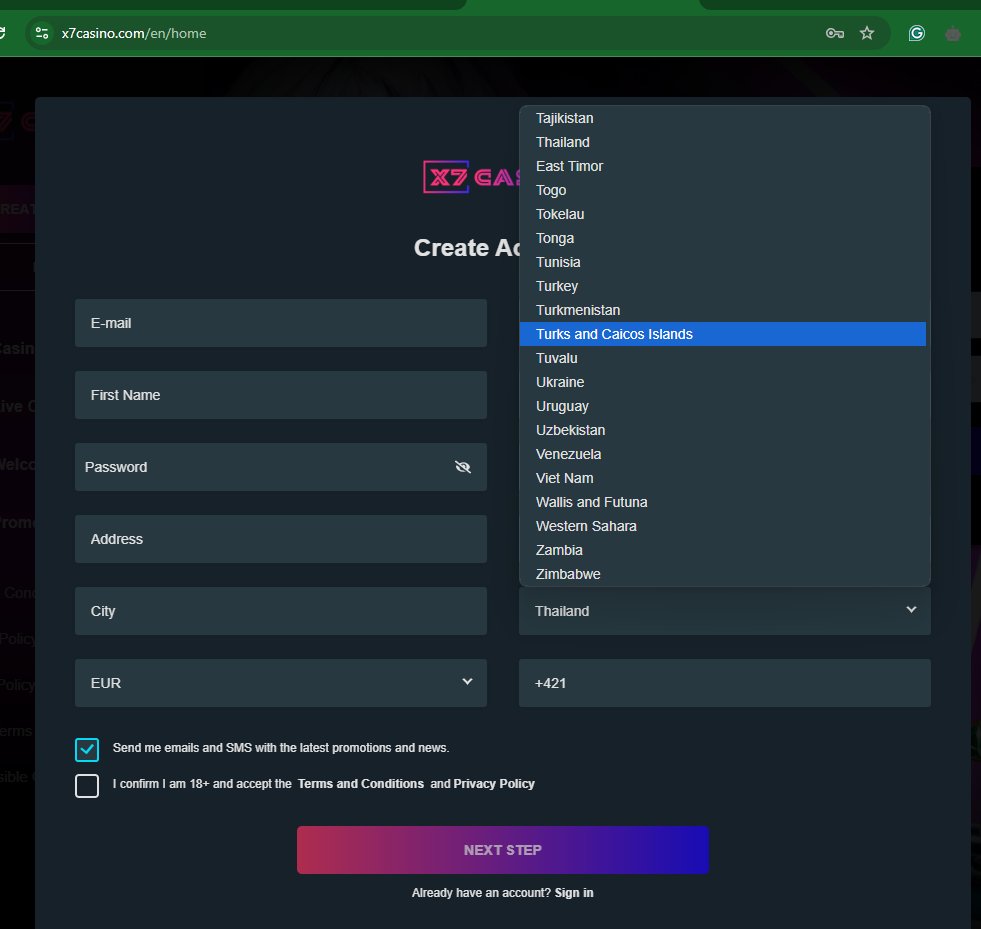Screen dimensions: 981x929
Task: Open the Sign in link
Action: pyautogui.click(x=574, y=892)
